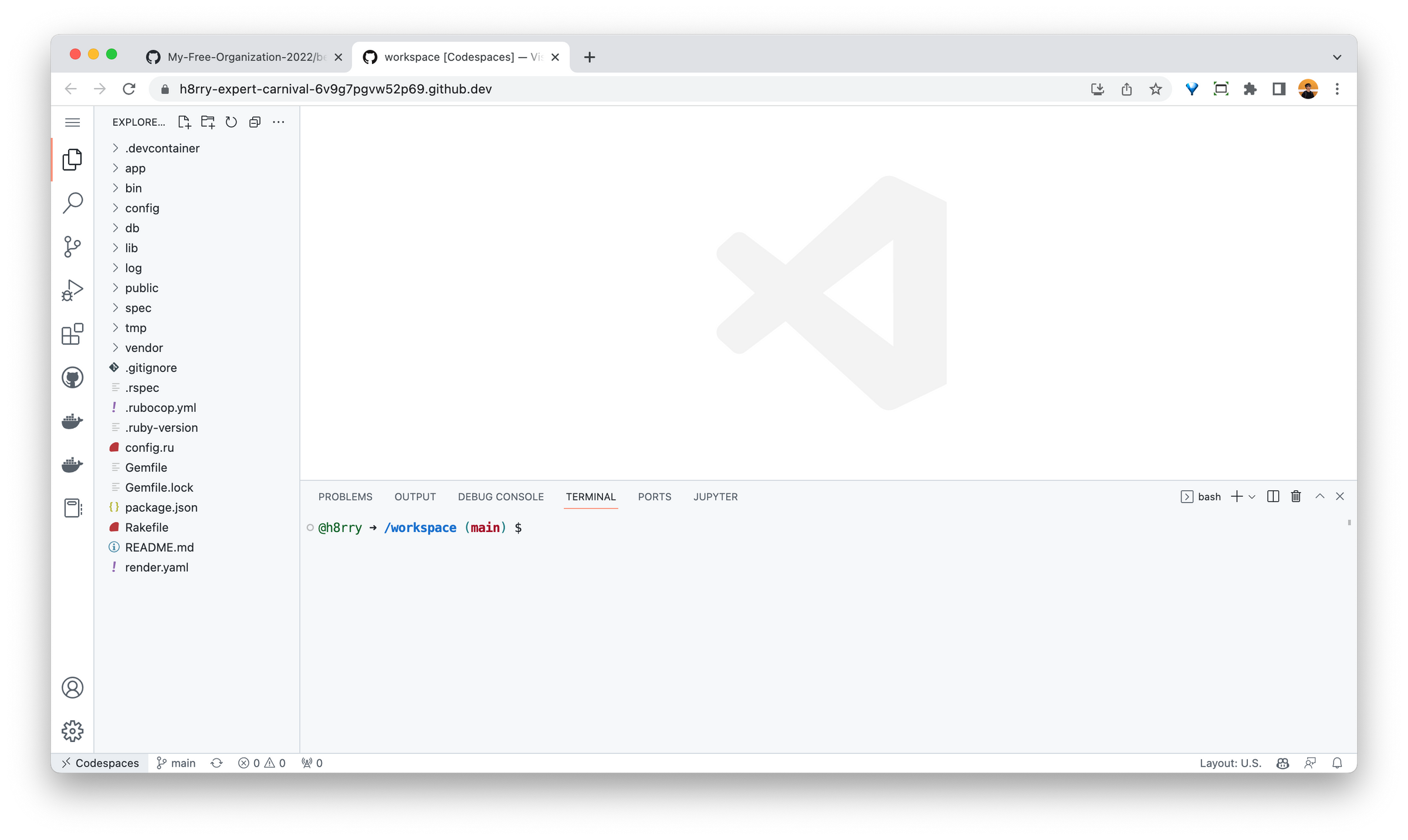Kill the active terminal
Image resolution: width=1408 pixels, height=840 pixels.
[1296, 496]
